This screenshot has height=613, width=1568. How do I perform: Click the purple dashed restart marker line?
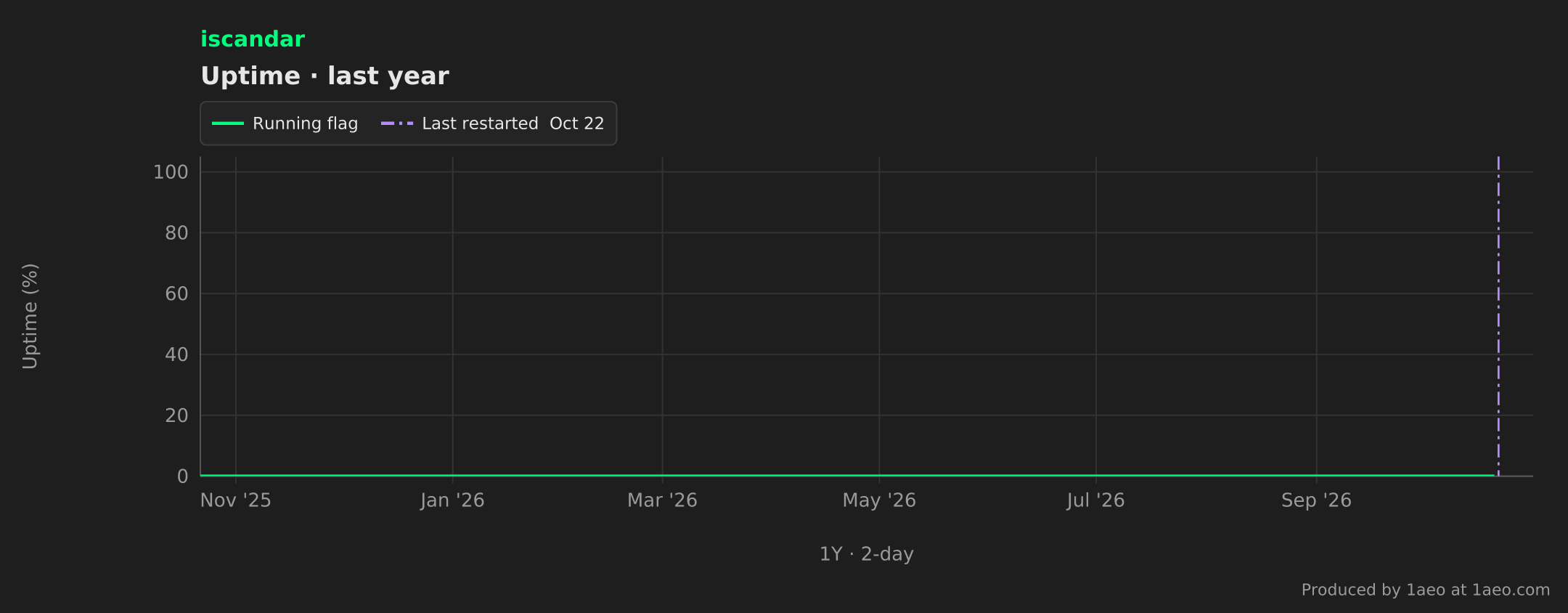click(x=1498, y=316)
